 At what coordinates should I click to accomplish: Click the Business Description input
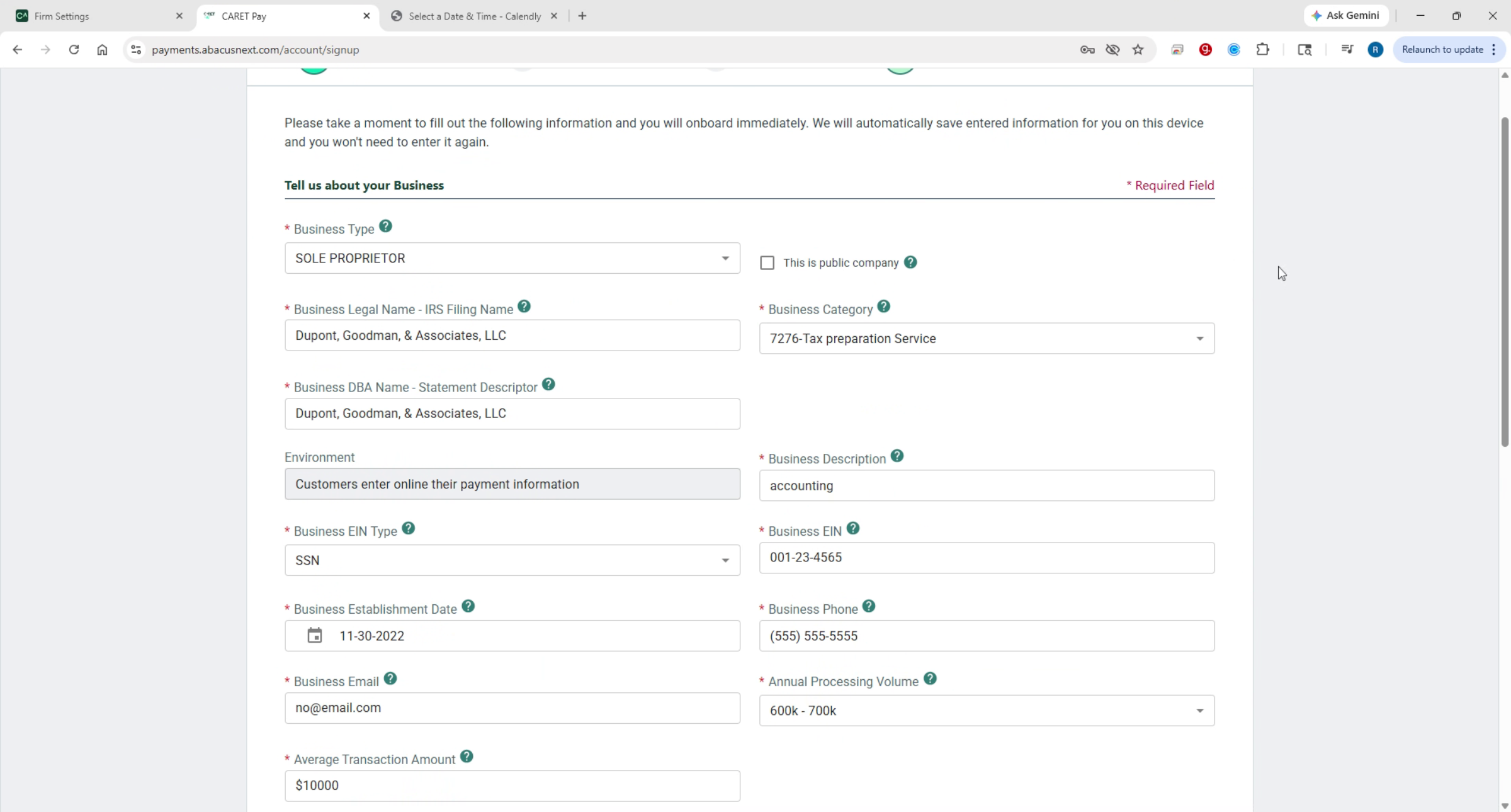tap(987, 485)
